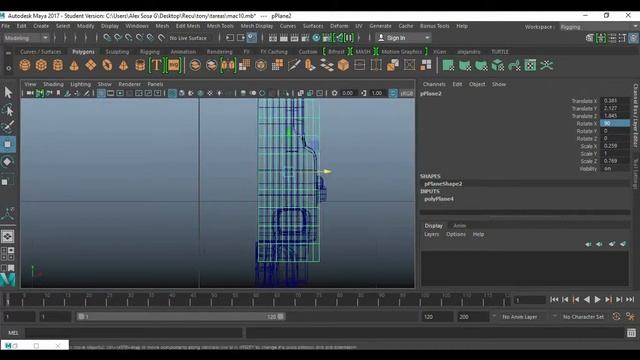Viewport: 640px width, 360px height.
Task: Open viewport Shading menu
Action: (53, 84)
